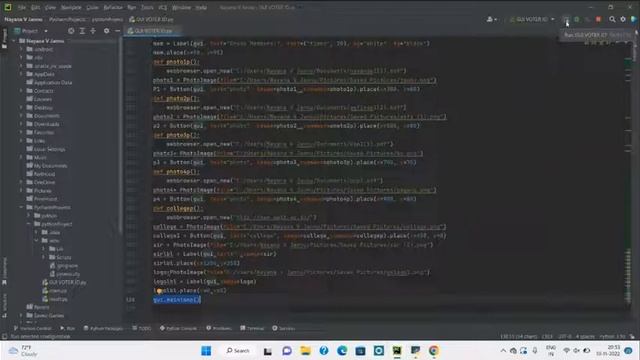Open the Navigate menu
This screenshot has width=640, height=360.
pyautogui.click(x=71, y=7)
